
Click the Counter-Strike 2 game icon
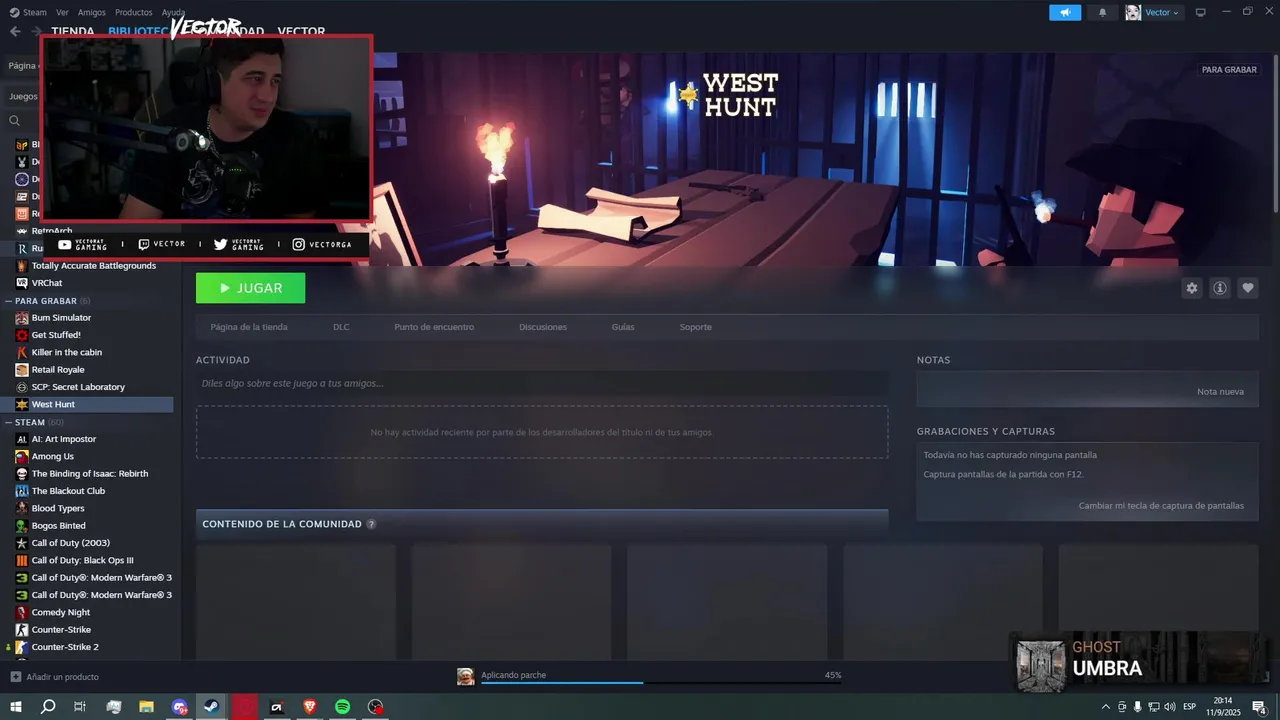click(x=22, y=647)
